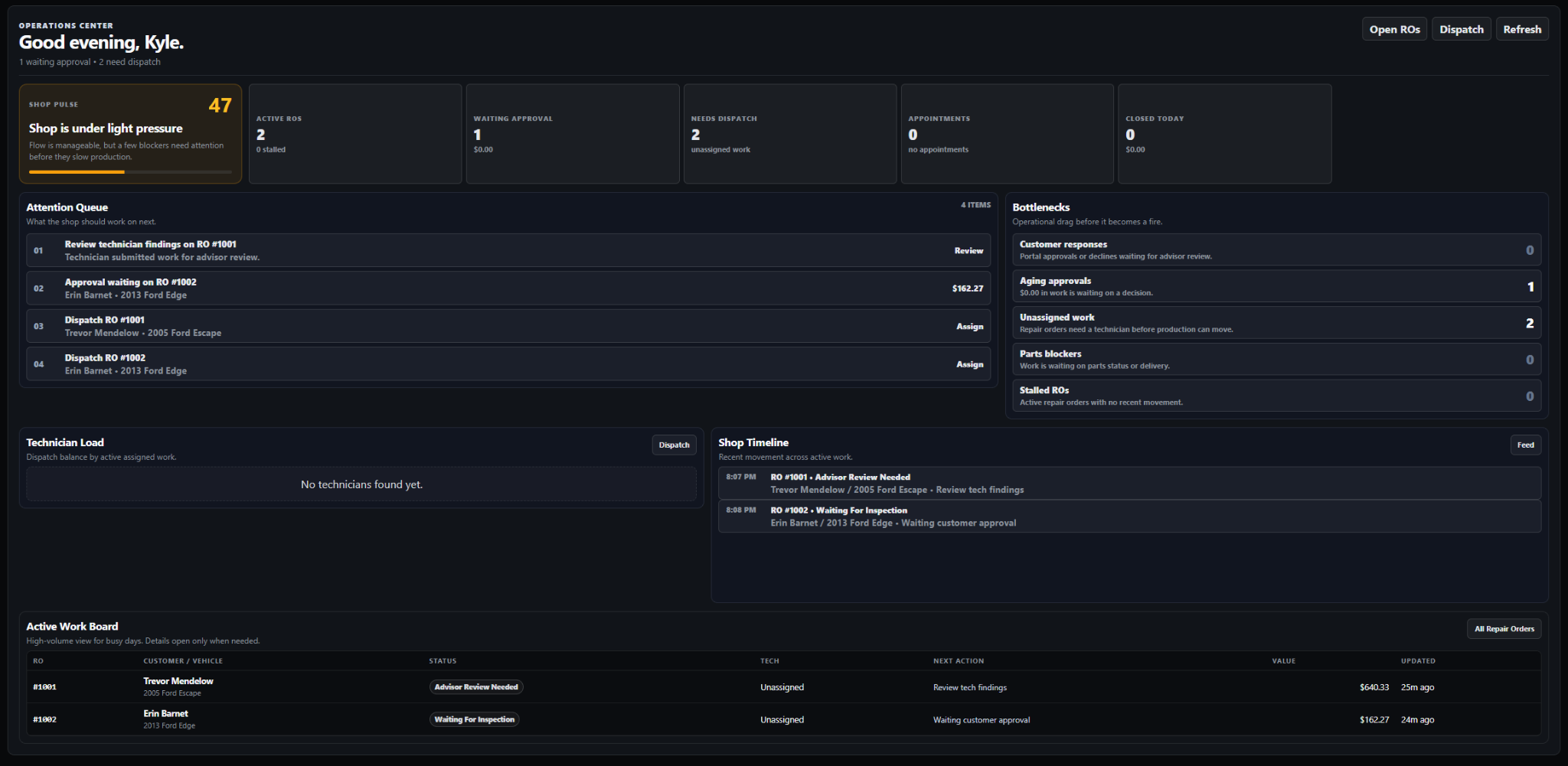
Task: Assign Dispatch RO #1002 Erin Barnet
Action: point(969,364)
